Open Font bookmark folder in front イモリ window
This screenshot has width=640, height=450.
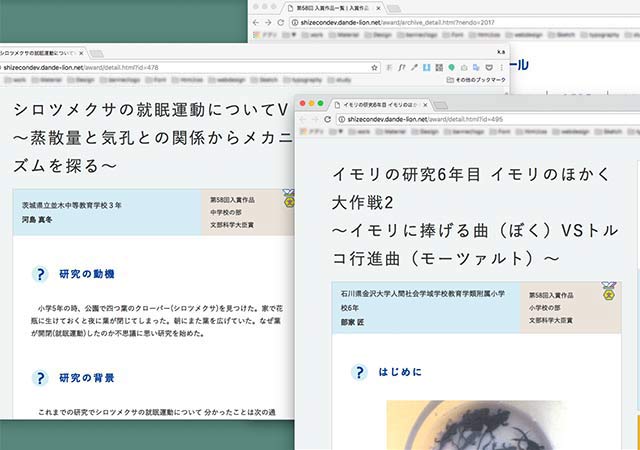point(500,131)
